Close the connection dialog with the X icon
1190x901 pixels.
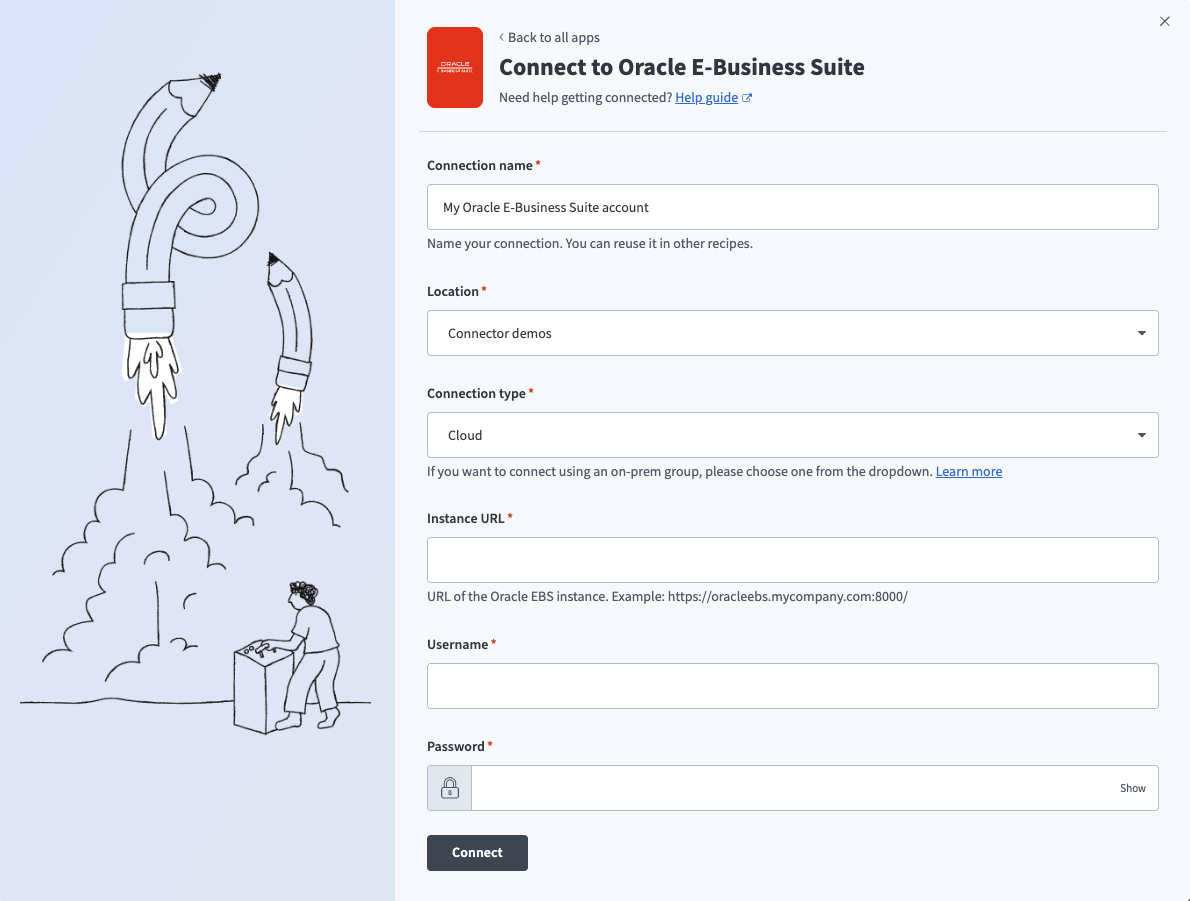[1164, 21]
